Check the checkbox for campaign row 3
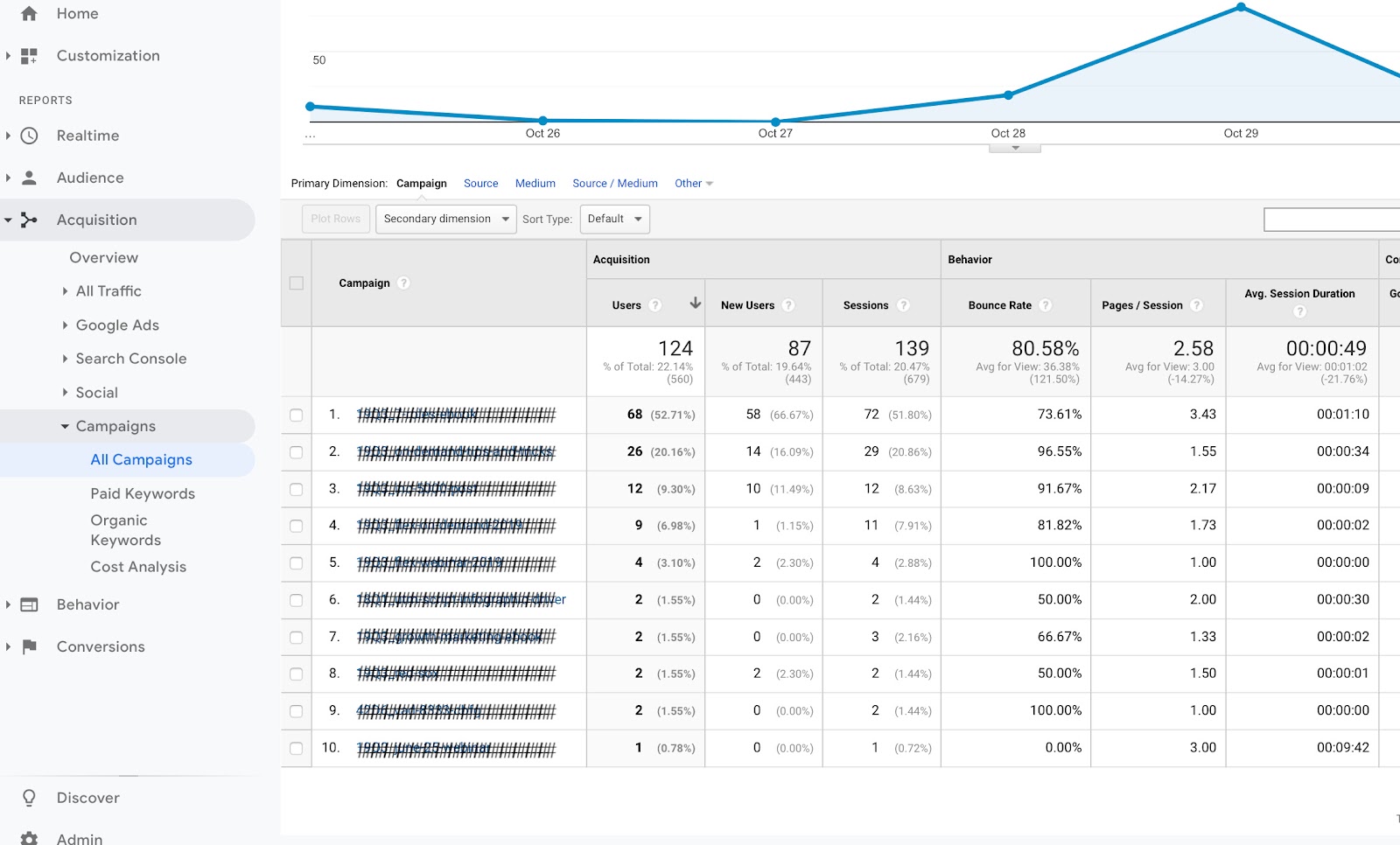 (x=297, y=489)
